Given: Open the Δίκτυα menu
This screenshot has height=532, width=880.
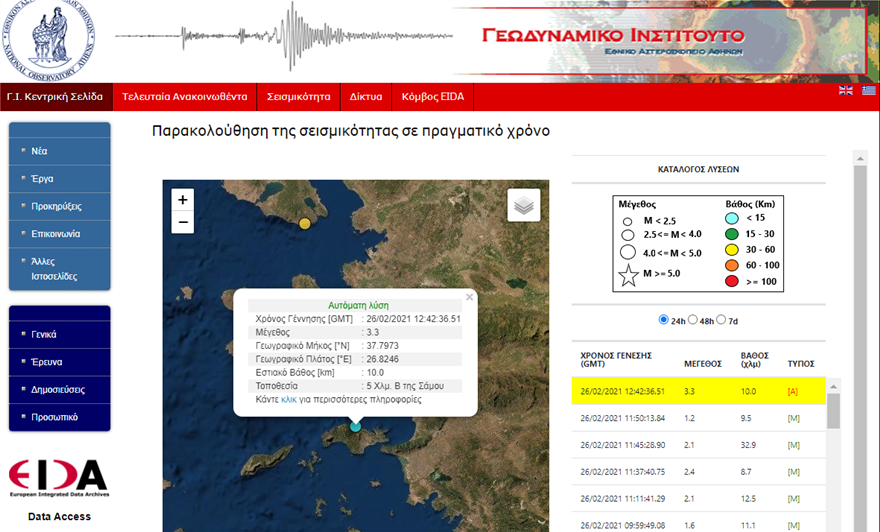Looking at the screenshot, I should click(x=366, y=97).
